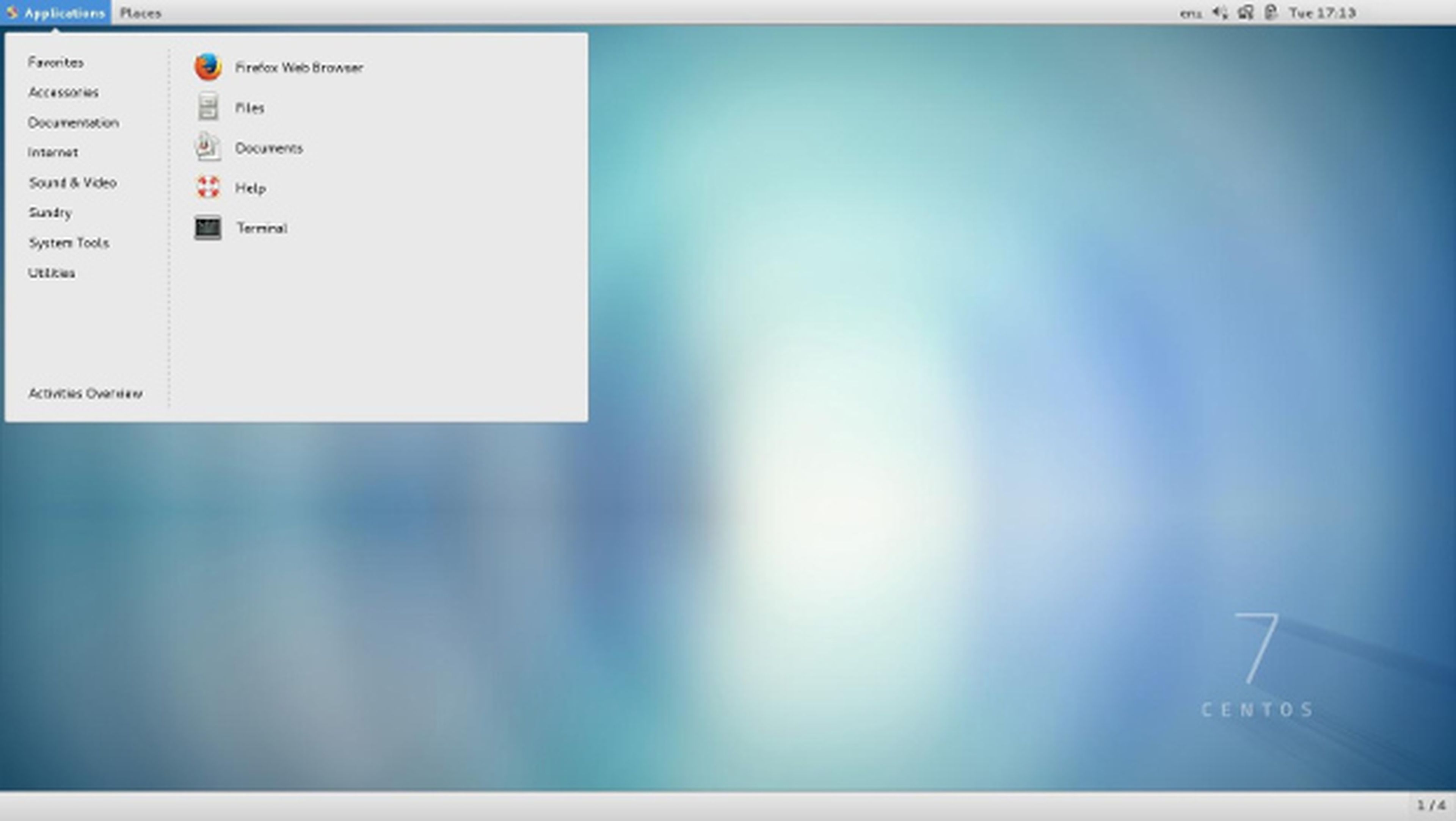Click the battery/power icon in top bar

[1271, 13]
